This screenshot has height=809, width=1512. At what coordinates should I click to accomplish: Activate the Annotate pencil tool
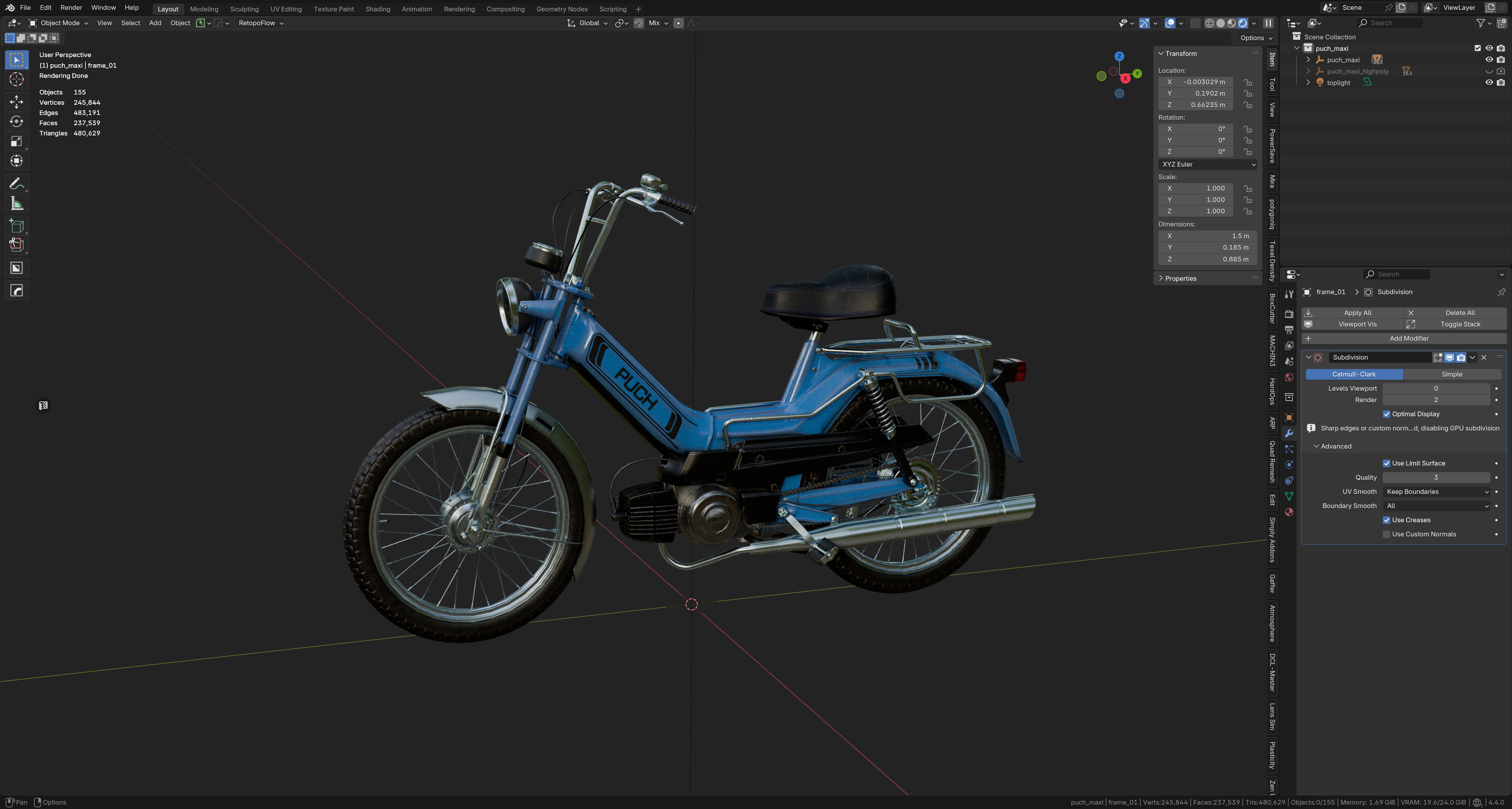point(17,184)
